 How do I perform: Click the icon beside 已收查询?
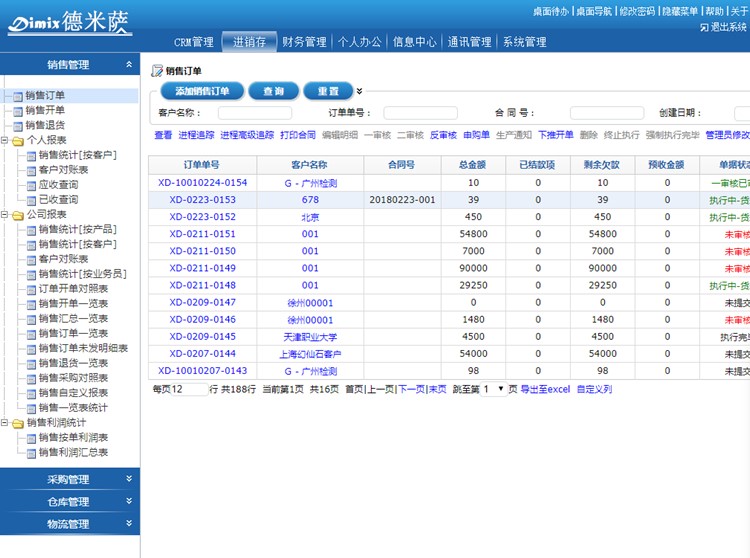31,200
